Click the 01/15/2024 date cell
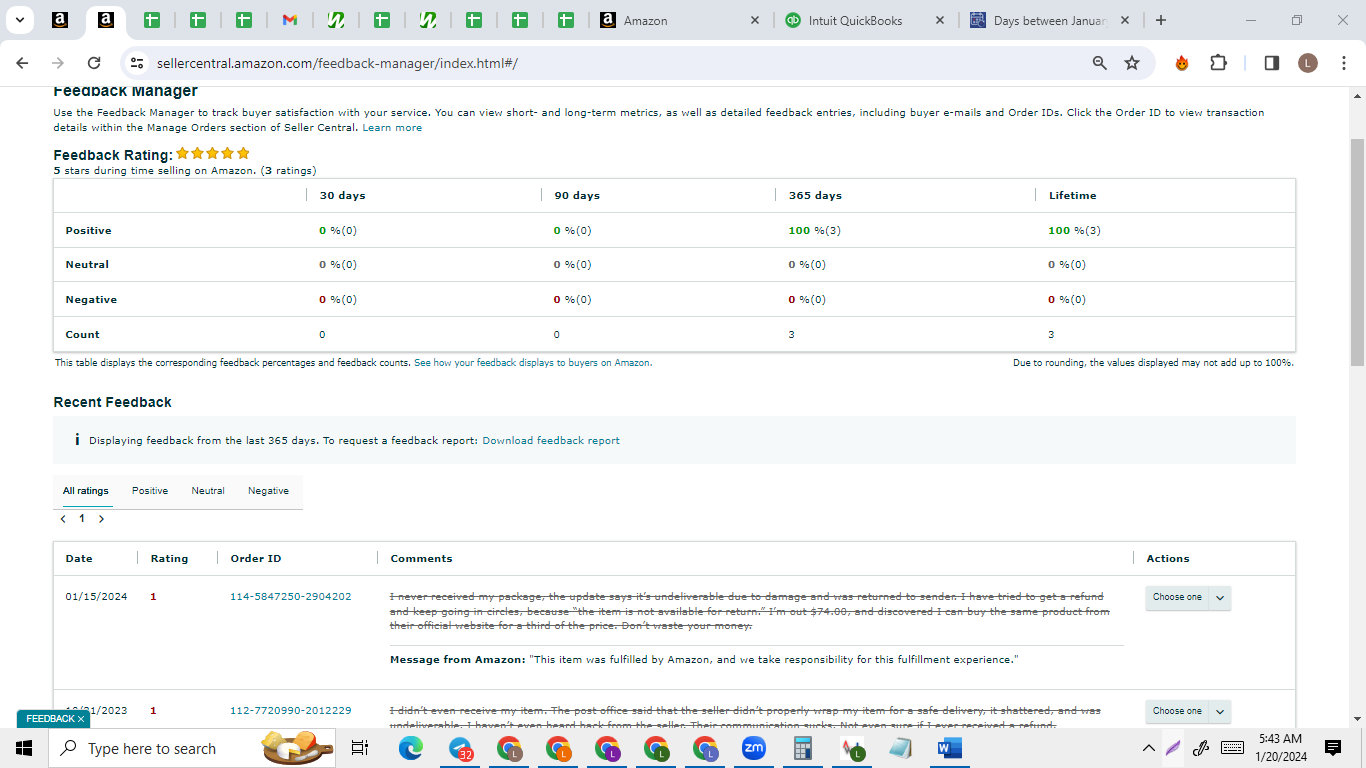The image size is (1366, 768). click(96, 596)
